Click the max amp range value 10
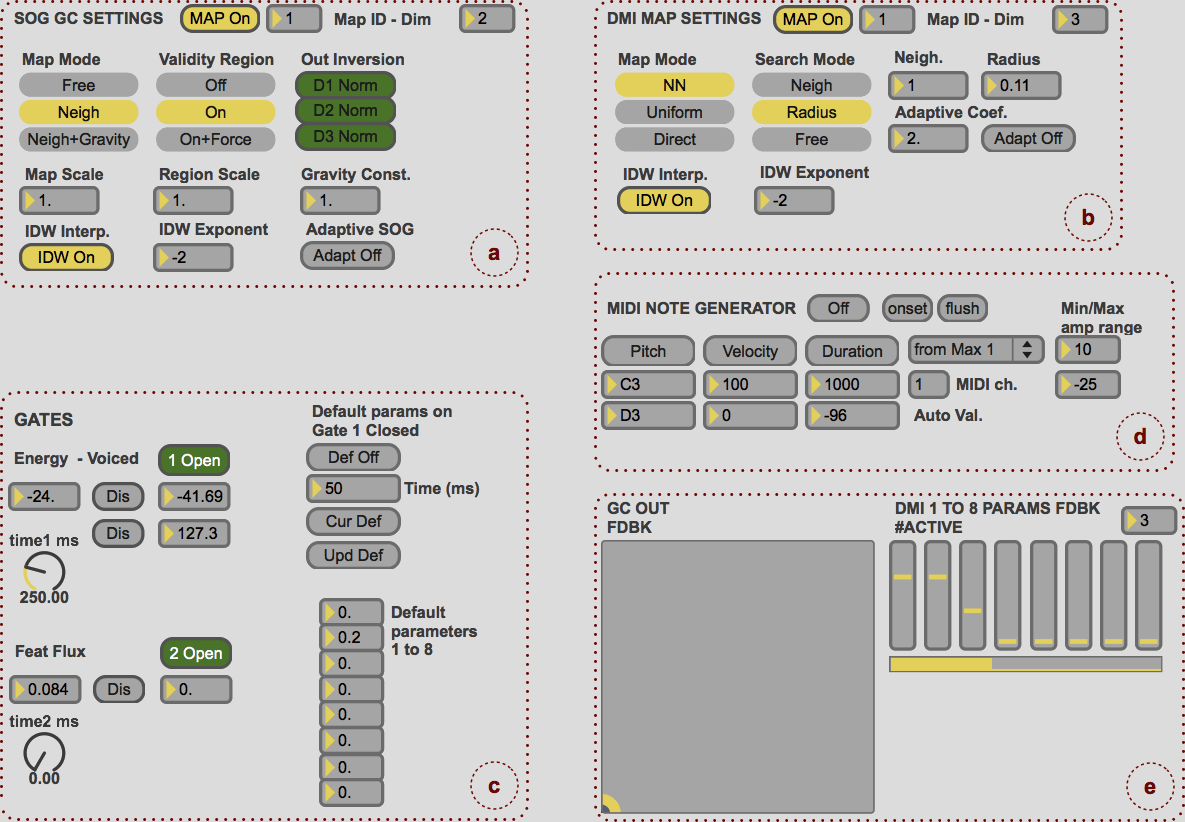1185x822 pixels. pyautogui.click(x=1088, y=350)
